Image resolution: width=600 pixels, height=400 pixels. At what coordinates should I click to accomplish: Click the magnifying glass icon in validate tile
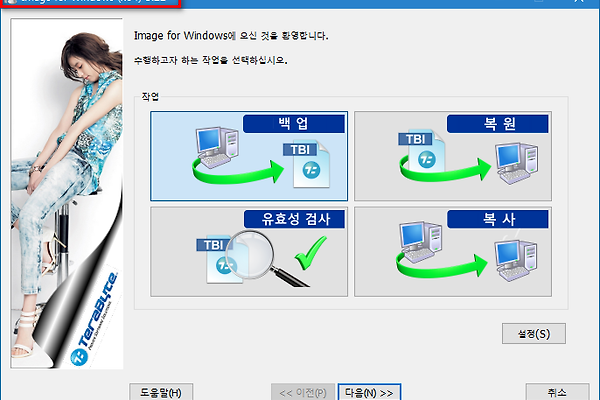pyautogui.click(x=264, y=257)
